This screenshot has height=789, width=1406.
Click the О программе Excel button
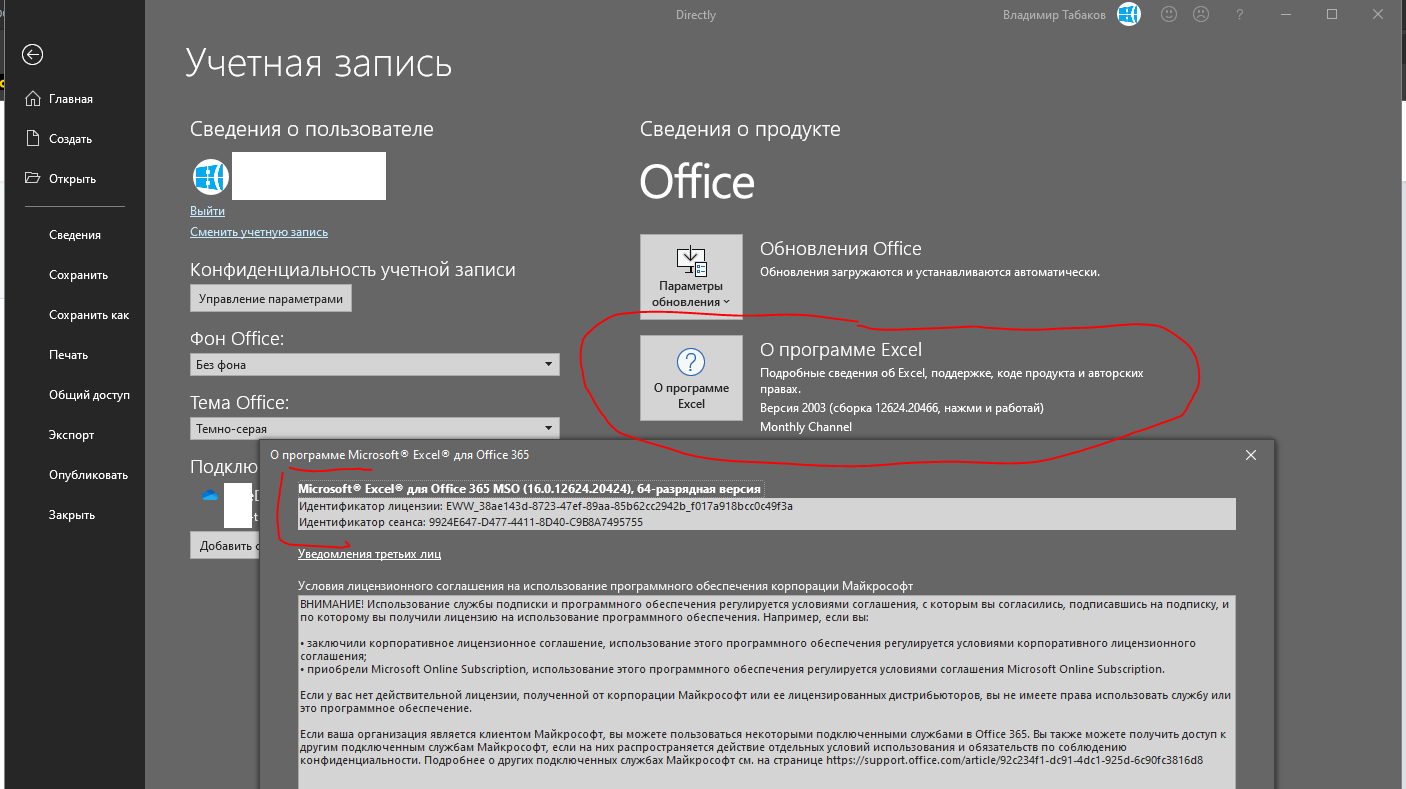tap(691, 377)
